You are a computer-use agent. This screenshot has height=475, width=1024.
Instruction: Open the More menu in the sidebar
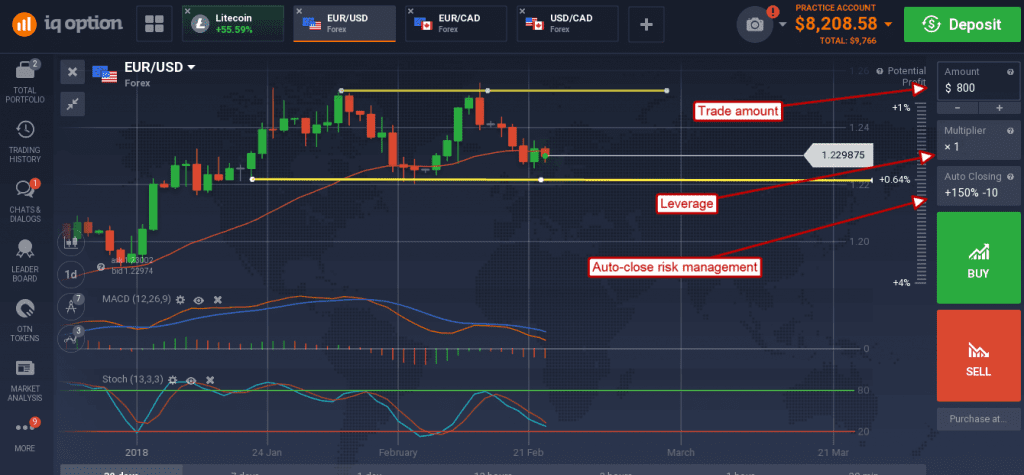coord(25,434)
